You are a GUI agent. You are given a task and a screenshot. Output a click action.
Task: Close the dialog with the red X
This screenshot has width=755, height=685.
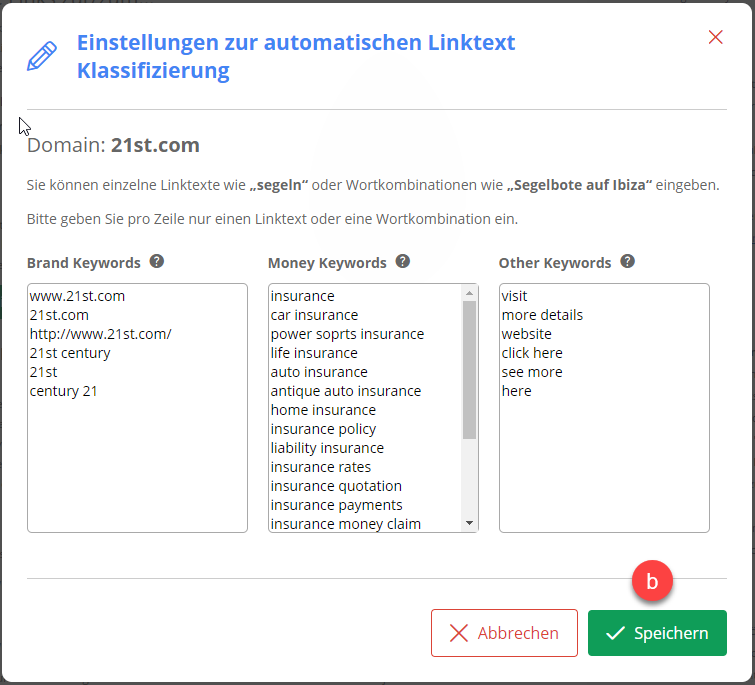click(716, 37)
